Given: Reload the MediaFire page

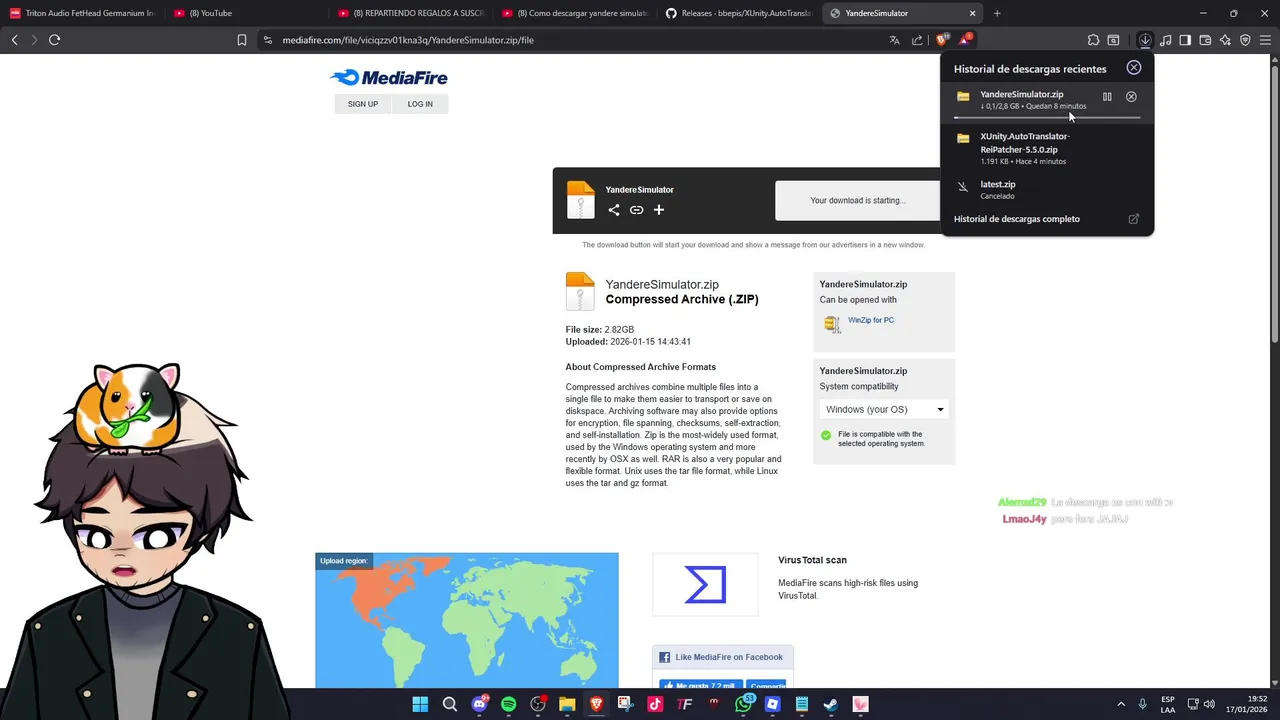Looking at the screenshot, I should 54,40.
